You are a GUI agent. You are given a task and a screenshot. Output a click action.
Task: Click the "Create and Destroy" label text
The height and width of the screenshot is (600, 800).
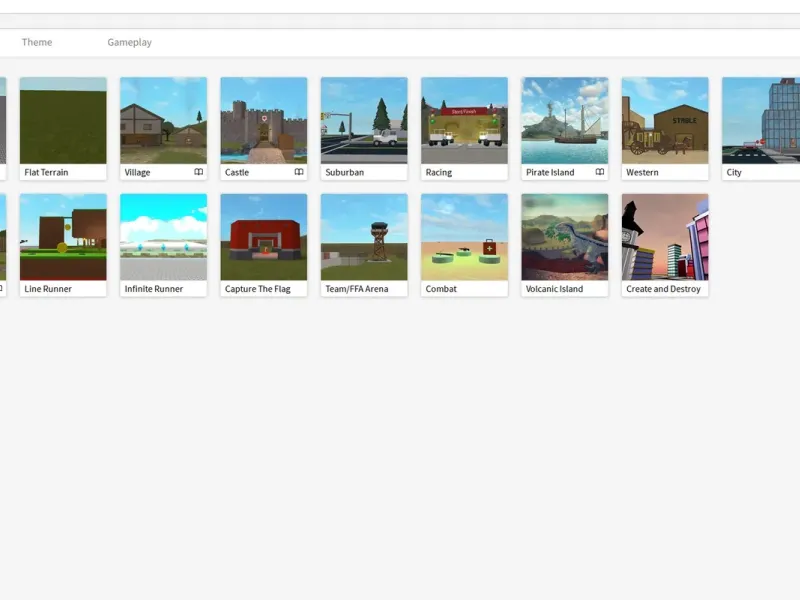[663, 289]
